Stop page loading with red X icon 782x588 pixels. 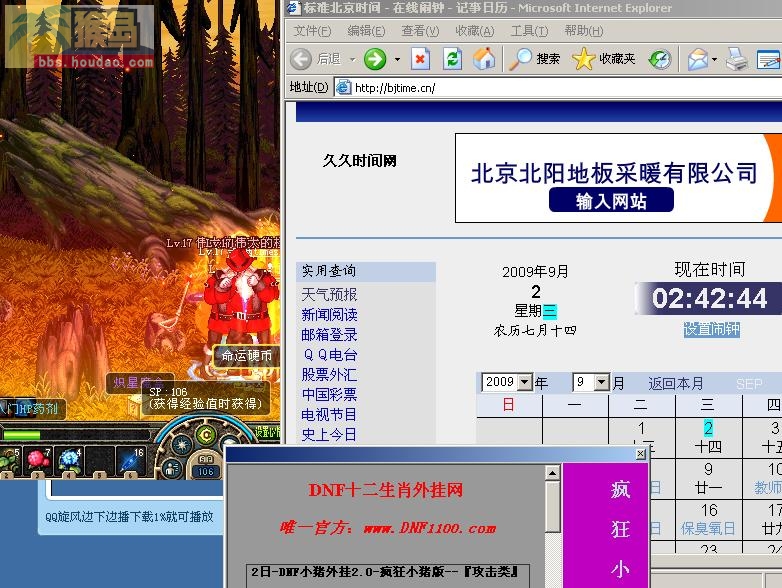pyautogui.click(x=420, y=59)
